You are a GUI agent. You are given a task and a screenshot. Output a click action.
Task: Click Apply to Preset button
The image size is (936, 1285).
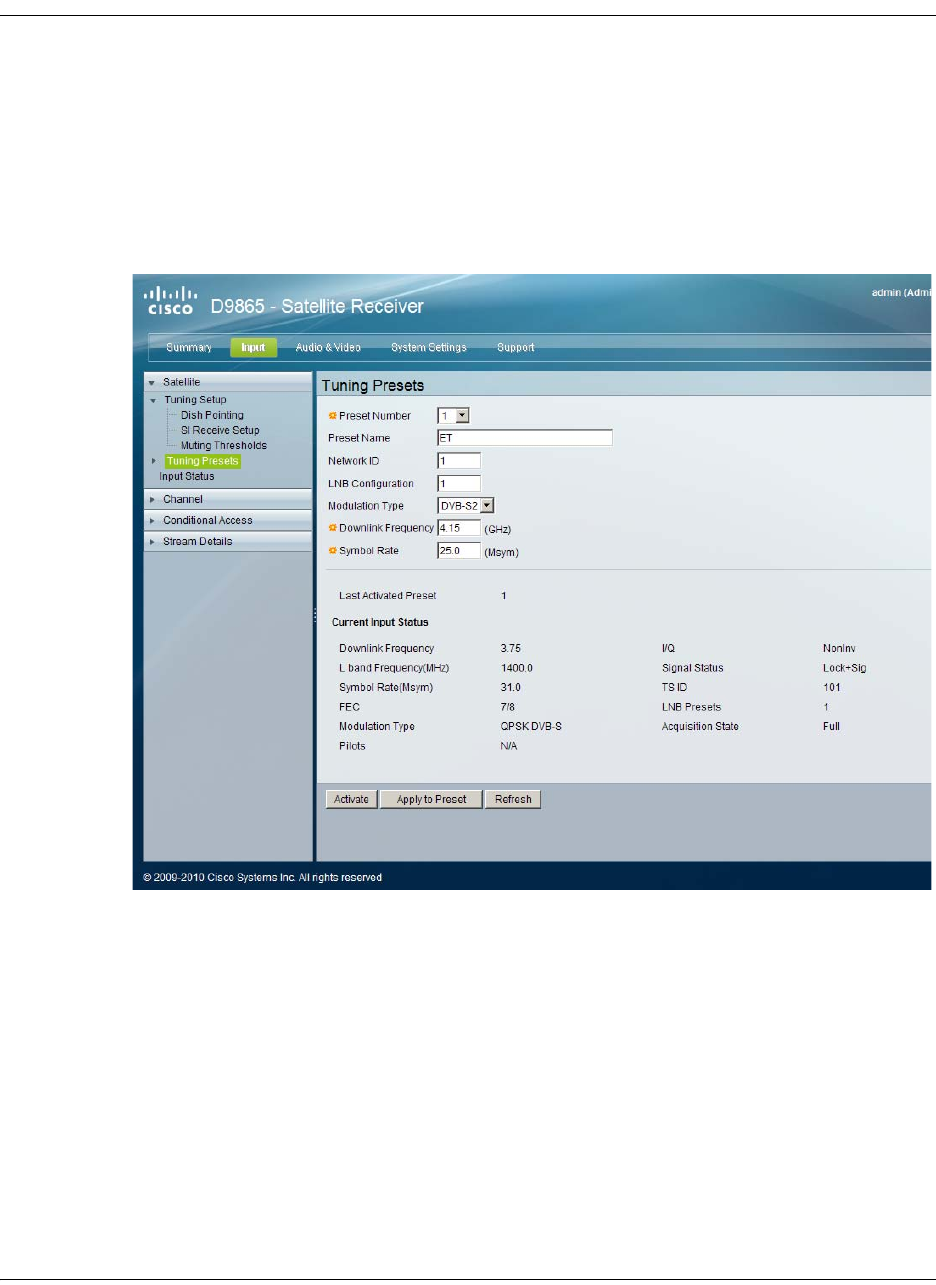[x=431, y=799]
